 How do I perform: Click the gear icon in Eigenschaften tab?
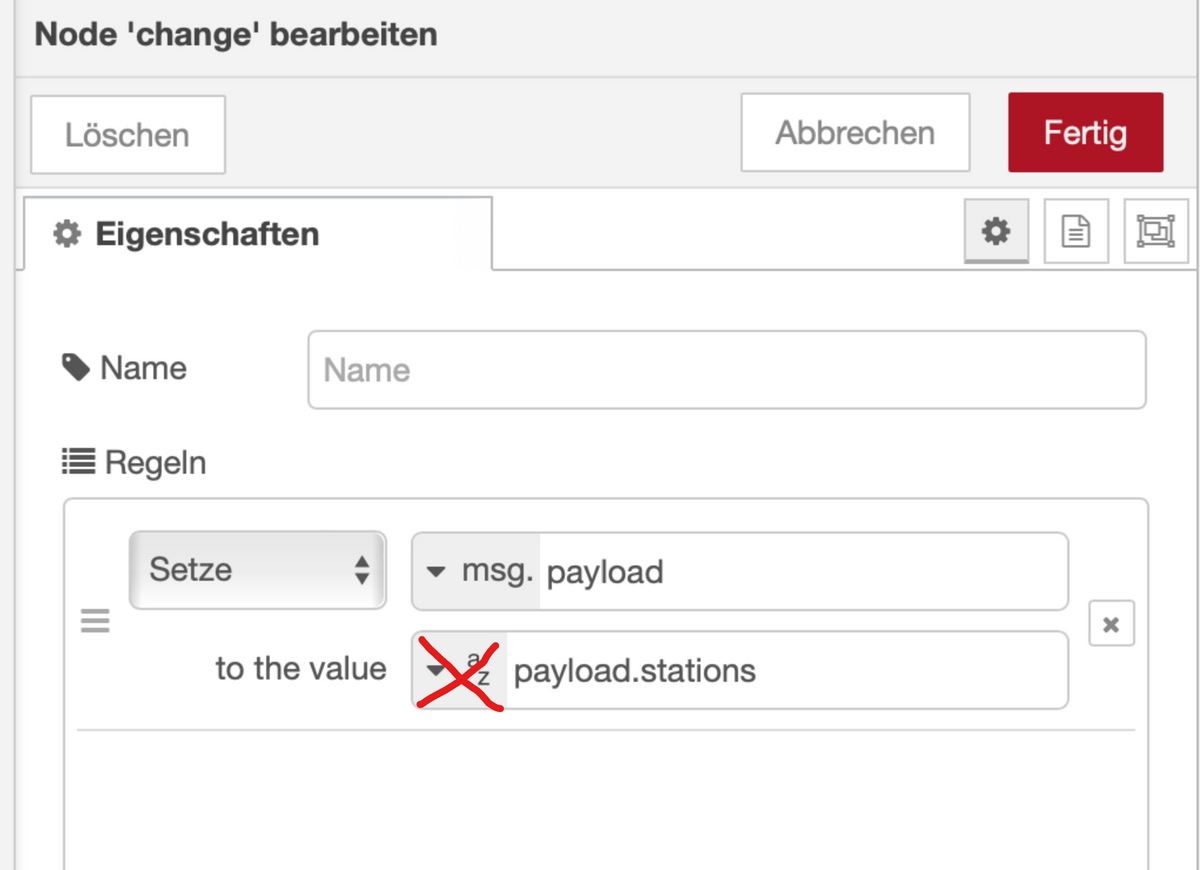[67, 235]
